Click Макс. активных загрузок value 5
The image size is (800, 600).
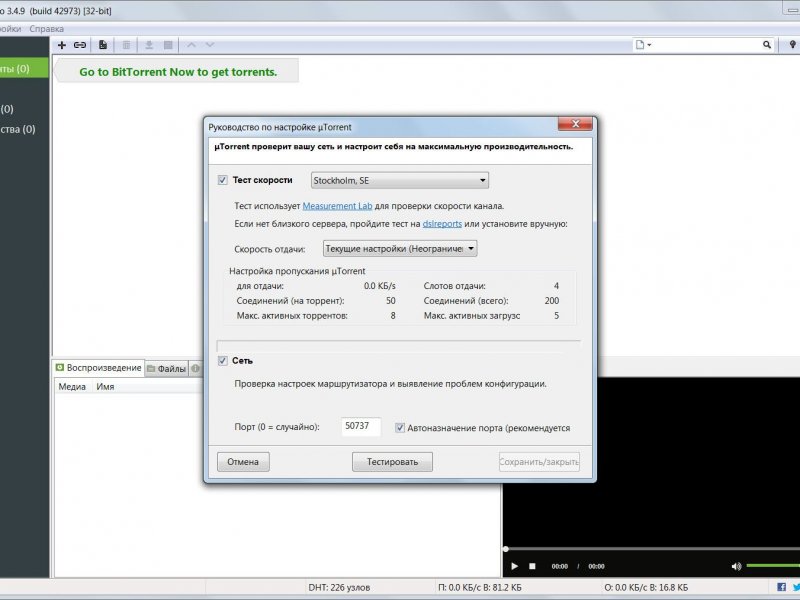(557, 315)
